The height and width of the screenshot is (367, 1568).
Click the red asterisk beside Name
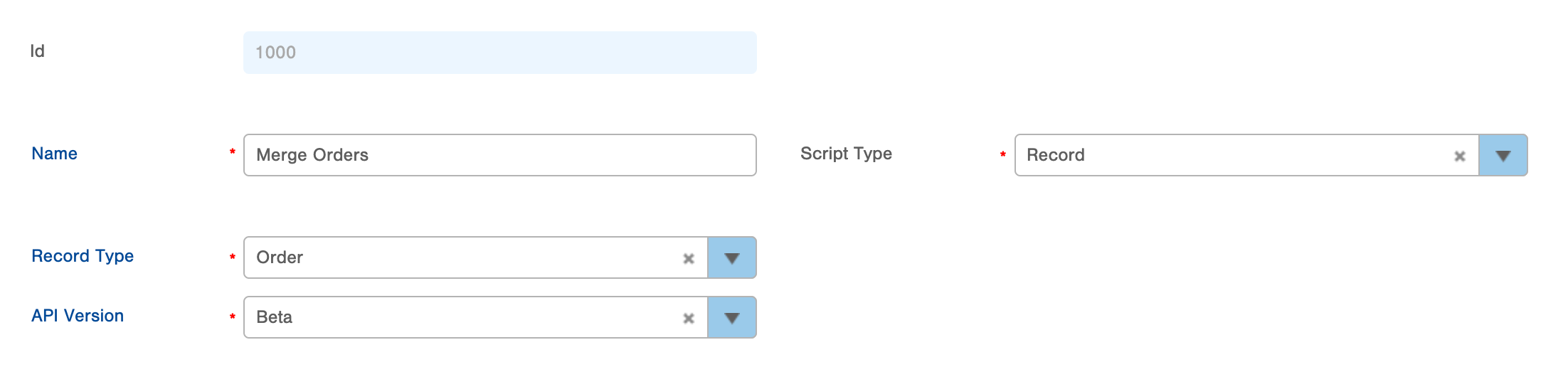232,152
